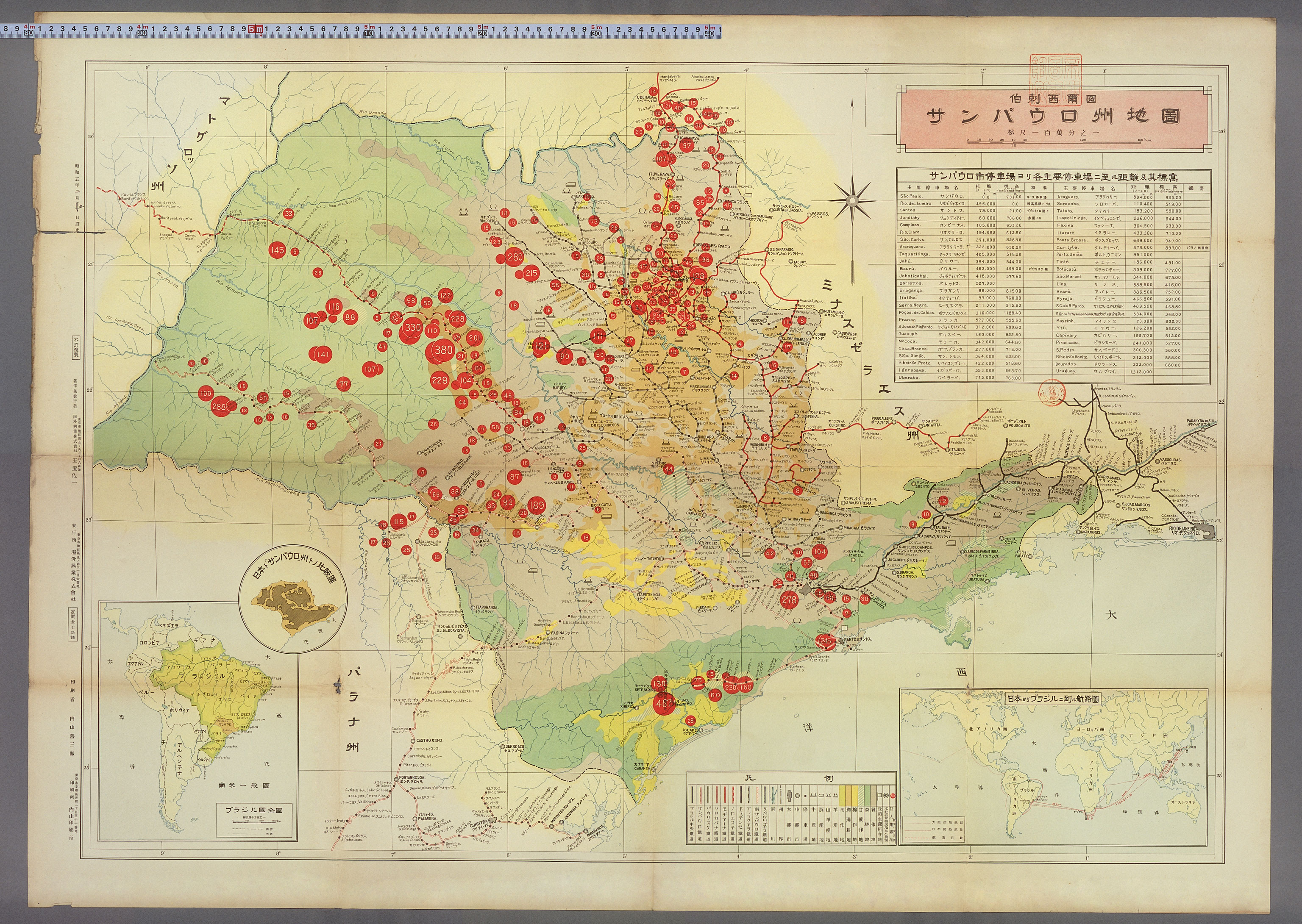
Task: Click the compass rose star symbol
Action: click(x=852, y=200)
